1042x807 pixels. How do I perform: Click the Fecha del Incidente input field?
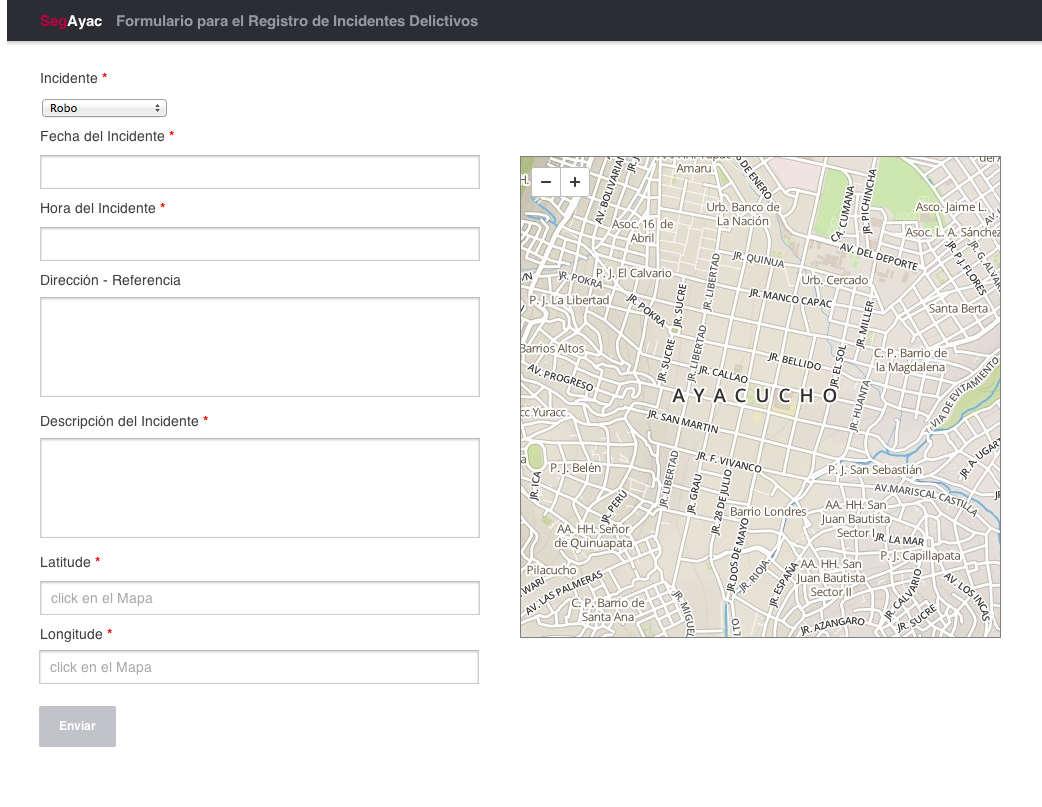click(x=259, y=171)
